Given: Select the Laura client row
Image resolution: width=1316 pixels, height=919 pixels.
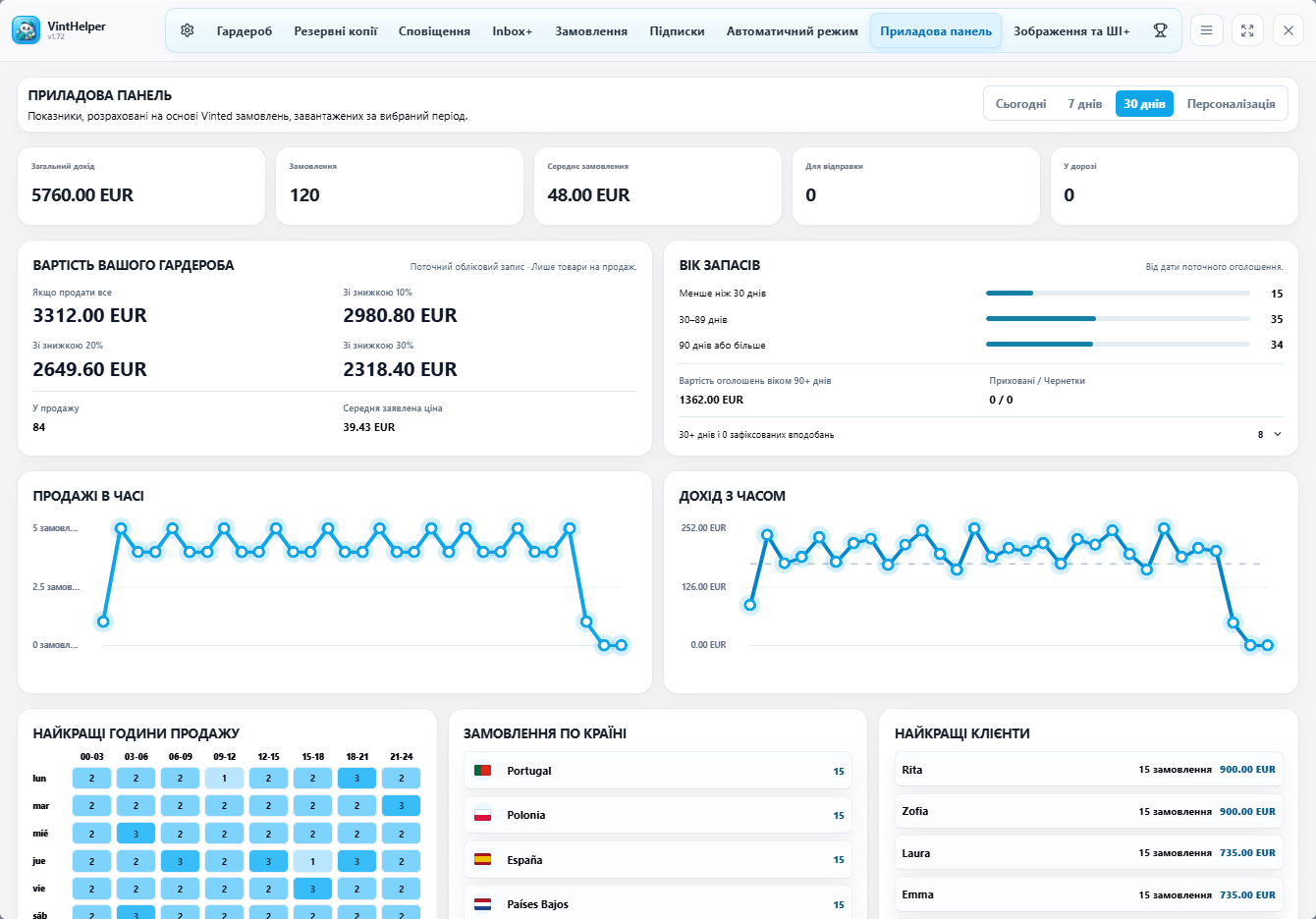Looking at the screenshot, I should point(1088,853).
